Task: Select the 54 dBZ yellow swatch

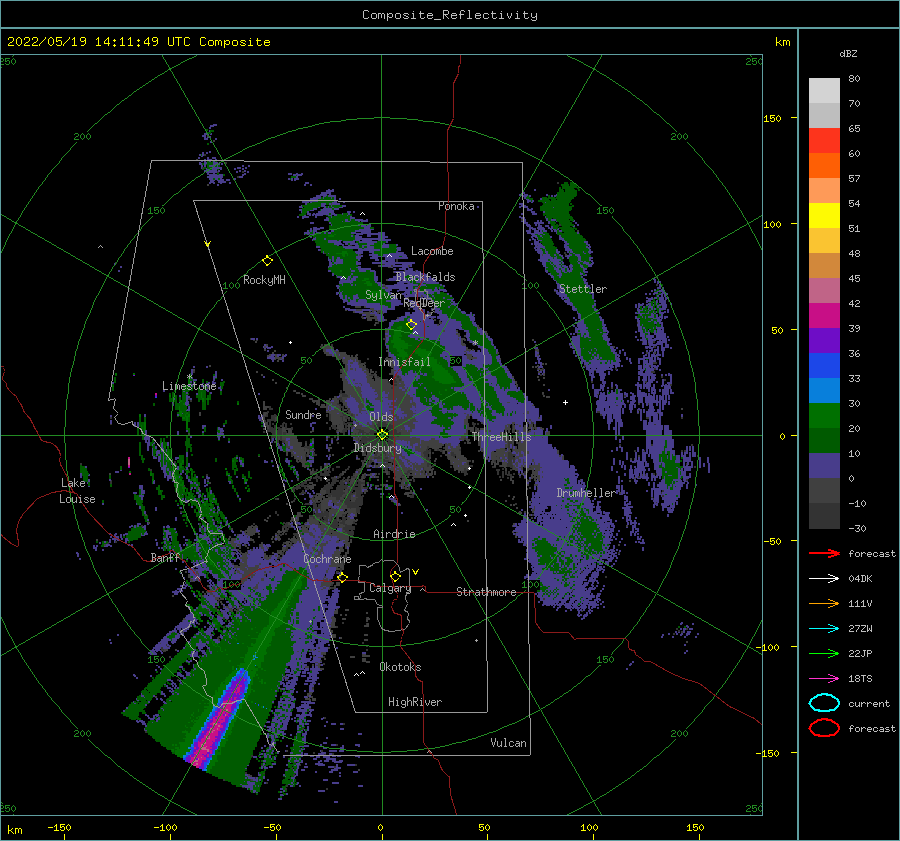Action: [824, 215]
